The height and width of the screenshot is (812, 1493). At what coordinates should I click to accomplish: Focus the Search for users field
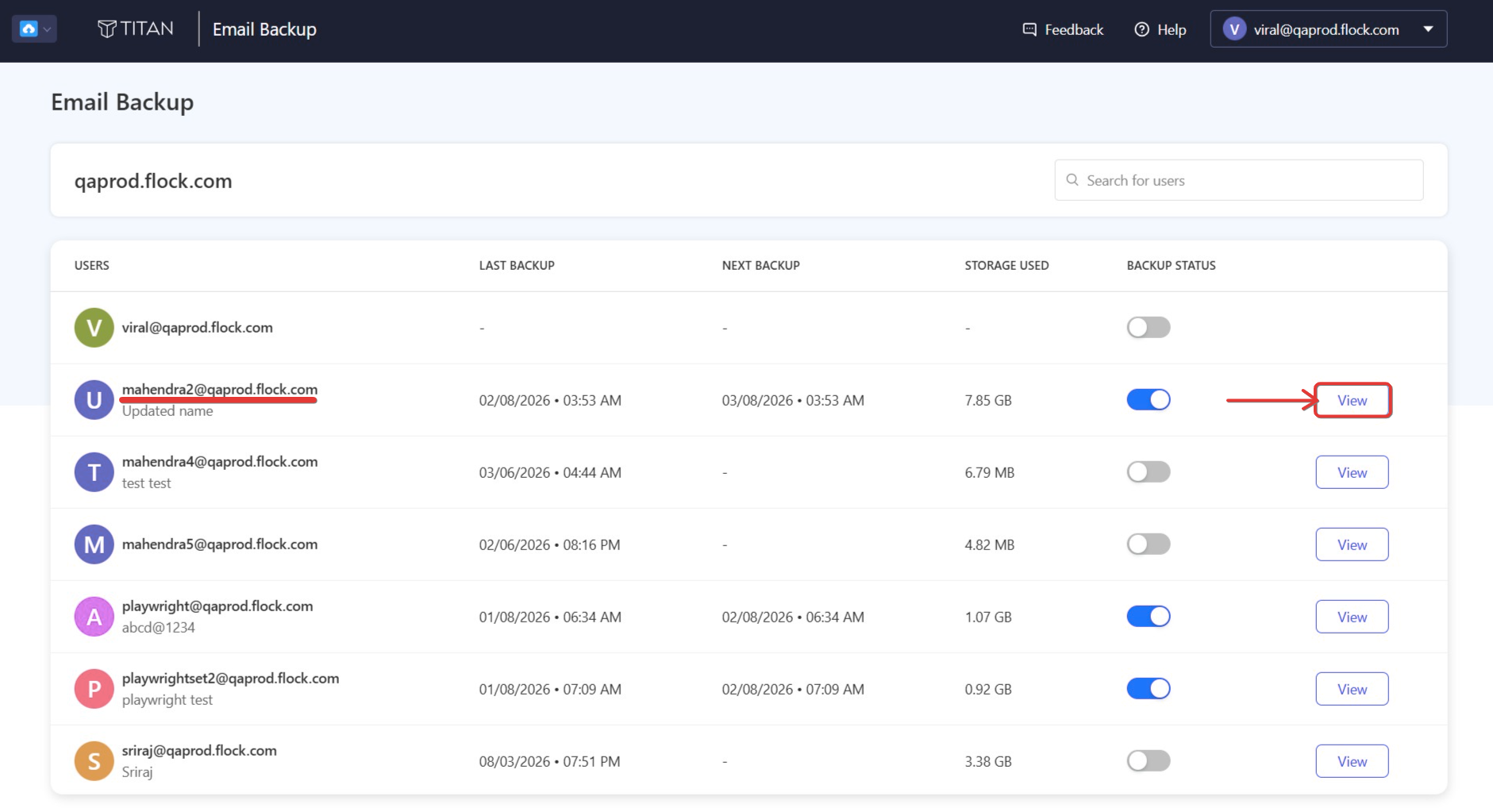(x=1238, y=180)
